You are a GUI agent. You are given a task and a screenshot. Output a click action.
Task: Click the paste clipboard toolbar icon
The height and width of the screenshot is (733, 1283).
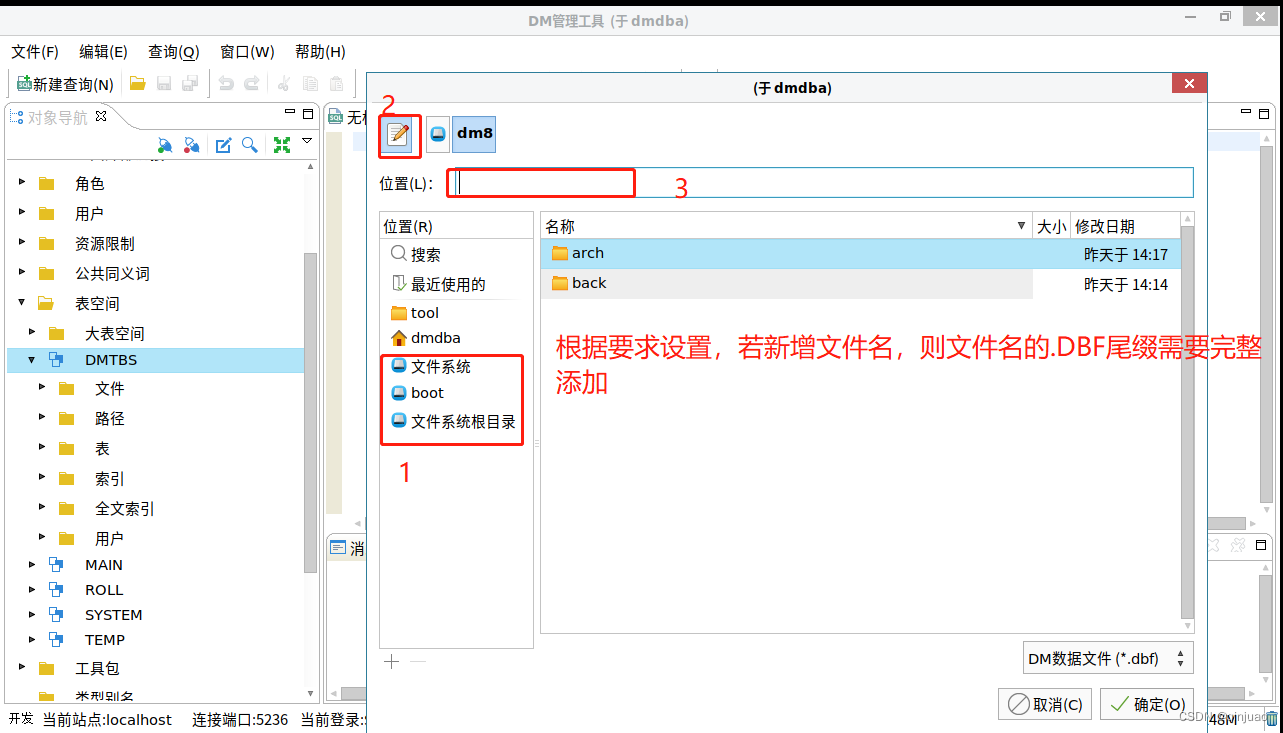point(337,84)
